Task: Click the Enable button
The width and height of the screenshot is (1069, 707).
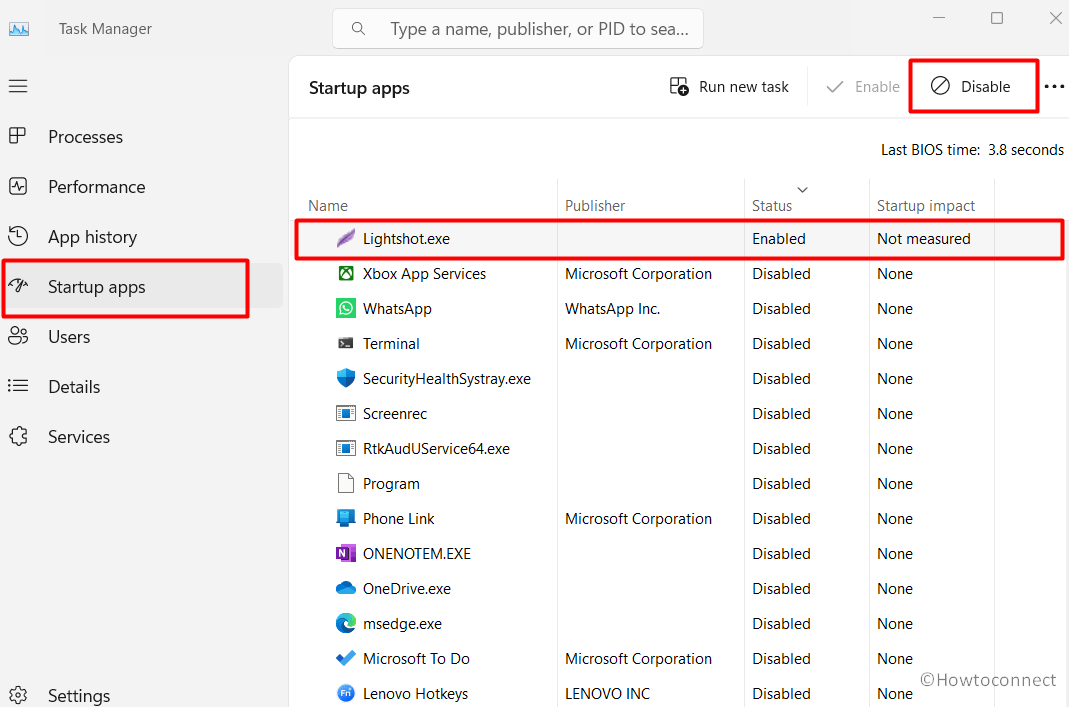Action: (x=862, y=87)
